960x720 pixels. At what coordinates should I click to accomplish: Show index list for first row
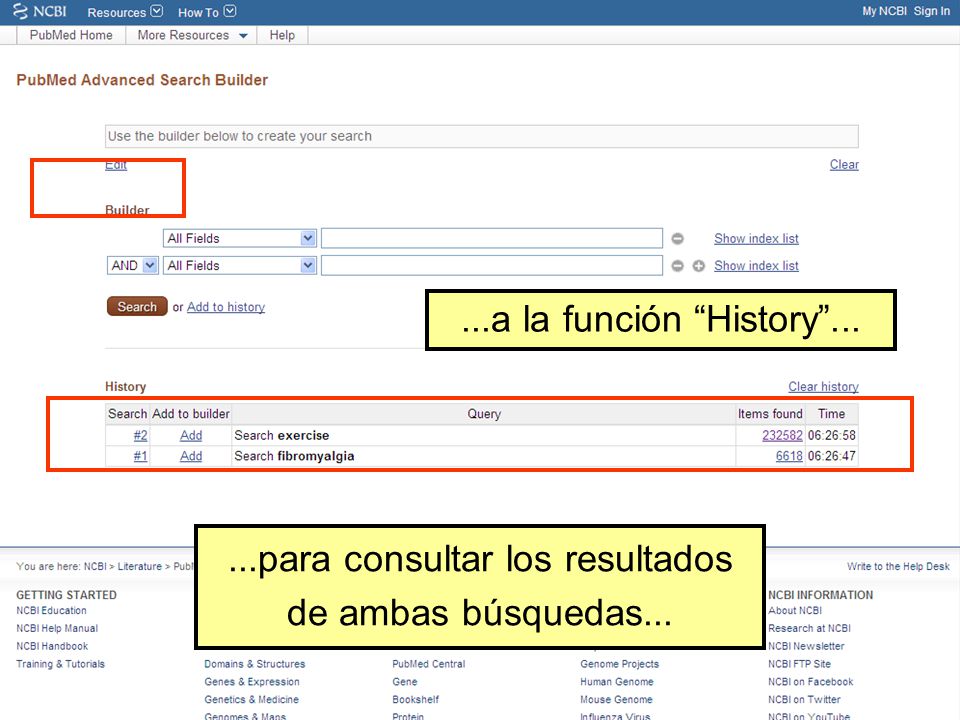[756, 239]
